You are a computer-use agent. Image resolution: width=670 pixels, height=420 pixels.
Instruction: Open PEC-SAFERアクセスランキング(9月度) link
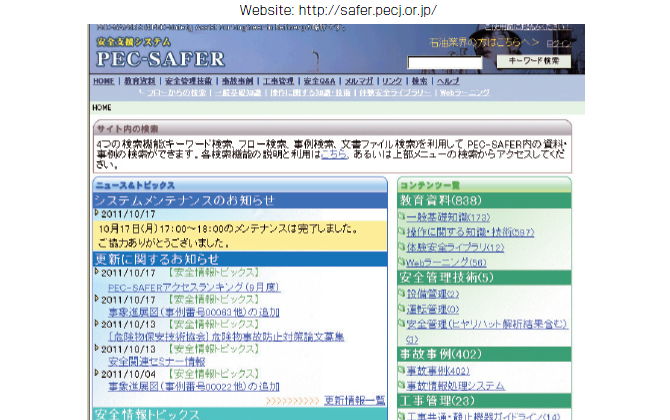click(194, 288)
